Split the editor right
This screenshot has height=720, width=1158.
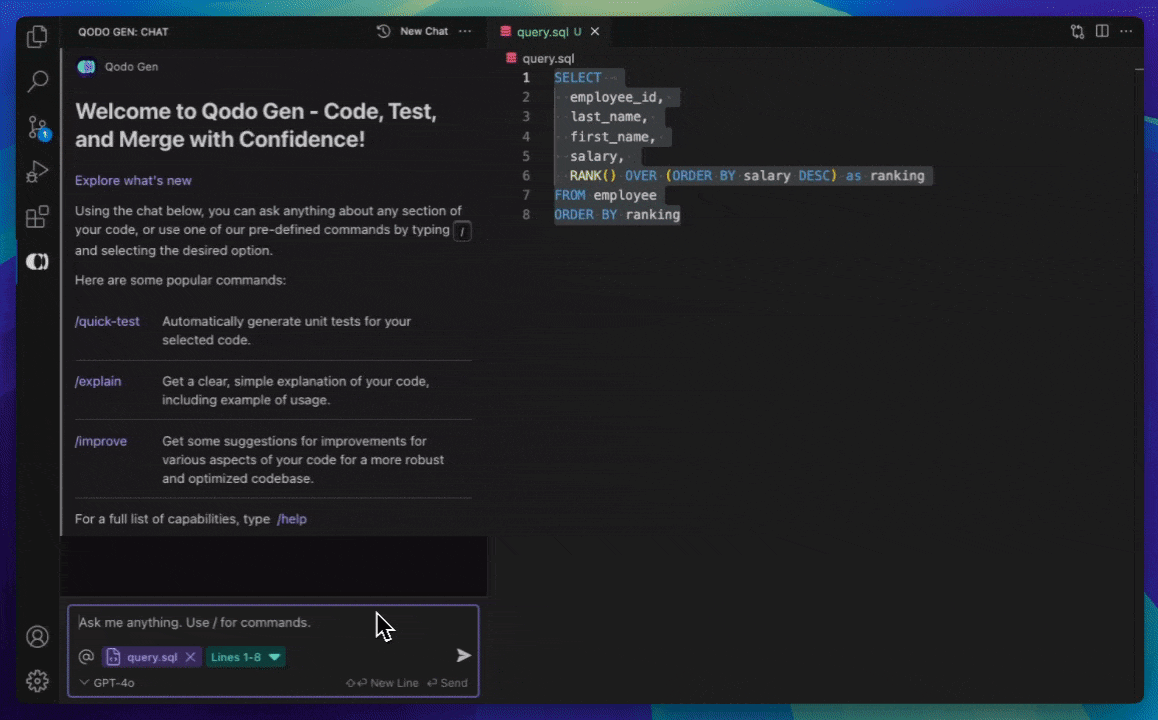pyautogui.click(x=1102, y=31)
